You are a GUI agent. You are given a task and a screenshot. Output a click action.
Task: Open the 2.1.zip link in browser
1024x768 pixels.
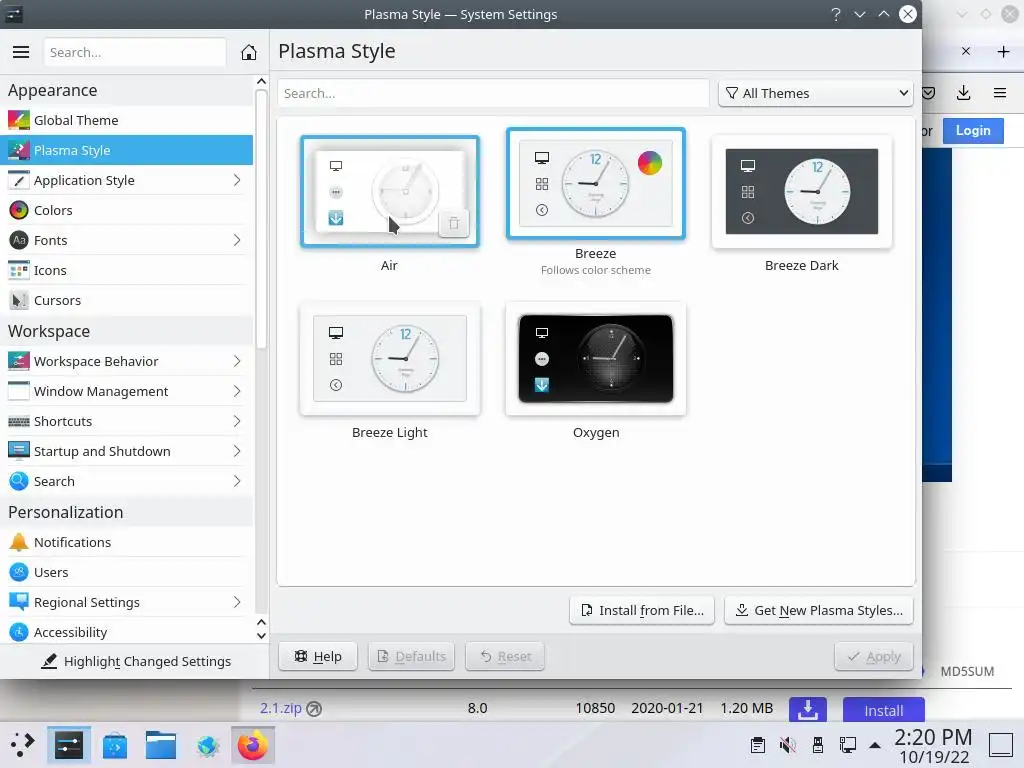(x=281, y=708)
